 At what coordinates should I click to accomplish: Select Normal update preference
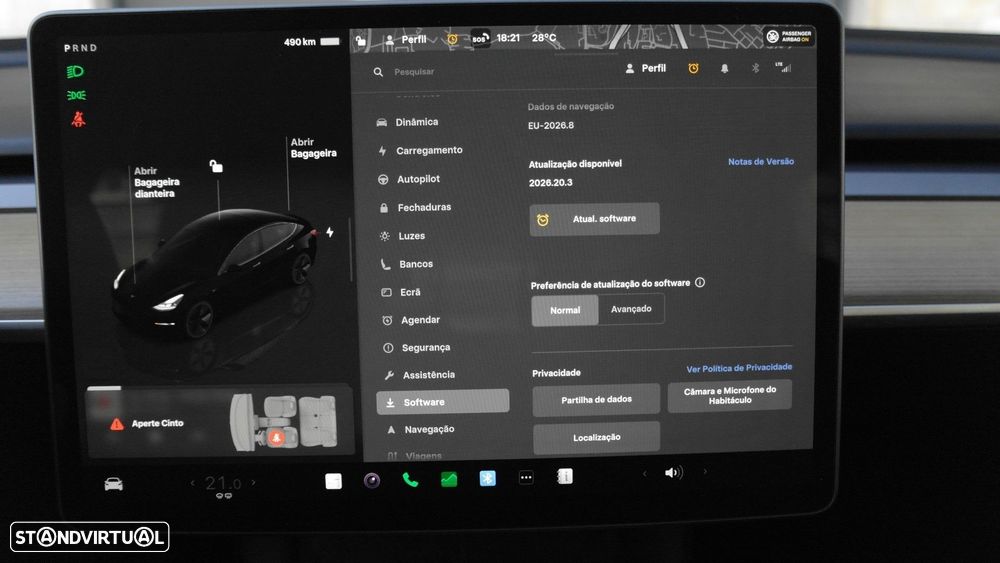565,311
